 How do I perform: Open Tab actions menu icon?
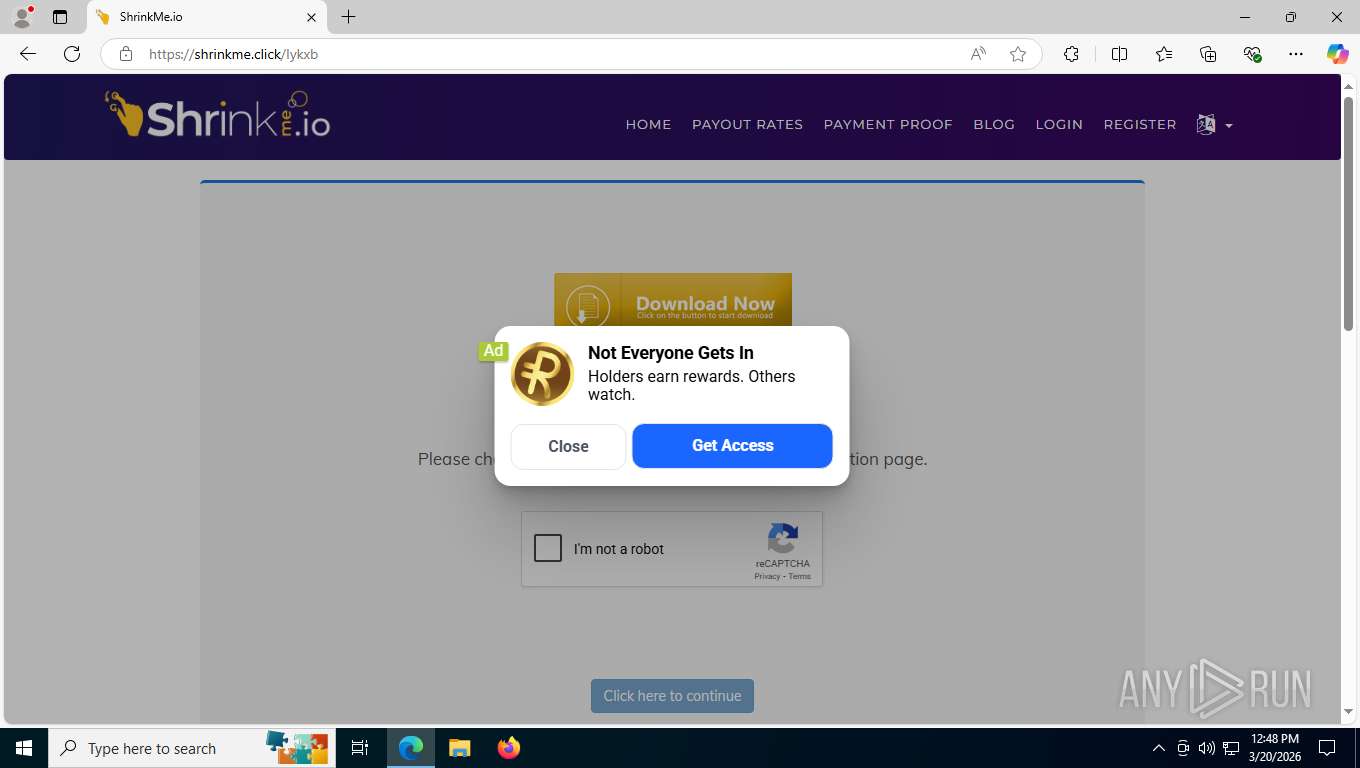60,17
